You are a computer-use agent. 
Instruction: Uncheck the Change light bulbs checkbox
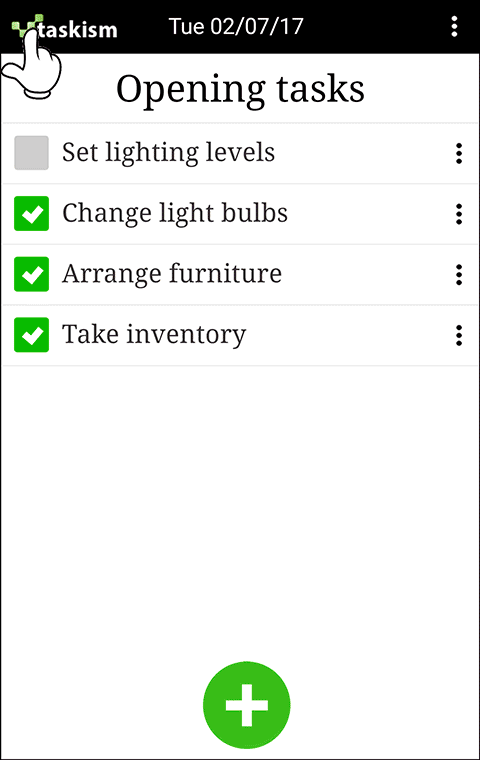32,213
